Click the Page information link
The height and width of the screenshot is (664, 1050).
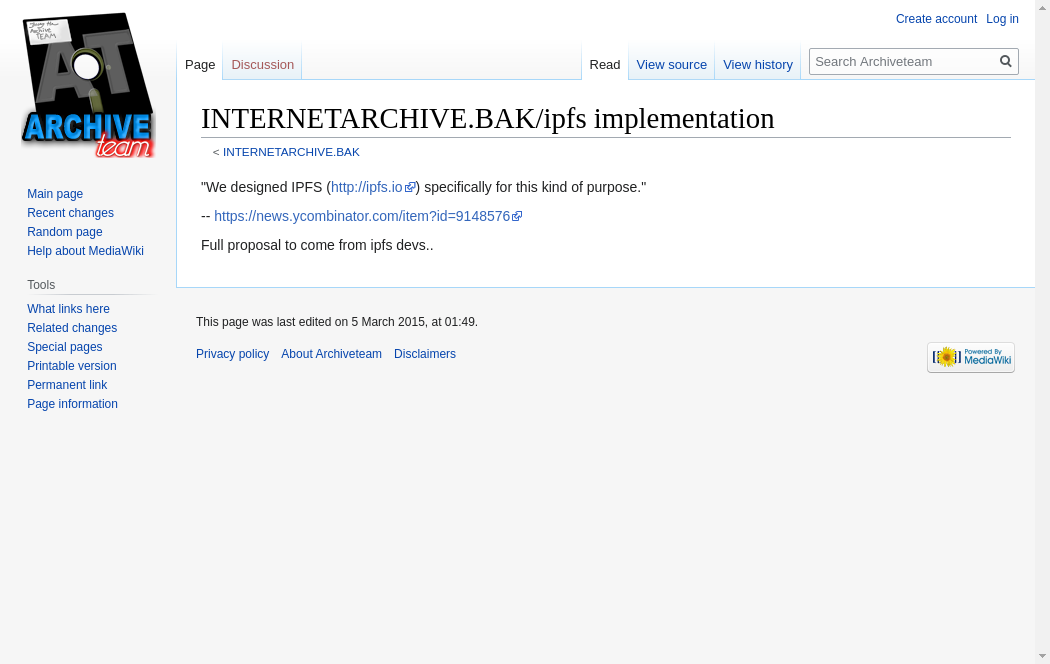tap(72, 404)
